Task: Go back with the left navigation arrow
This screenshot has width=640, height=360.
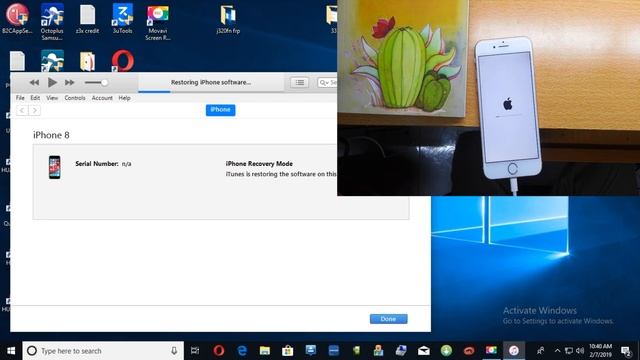Action: 22,110
